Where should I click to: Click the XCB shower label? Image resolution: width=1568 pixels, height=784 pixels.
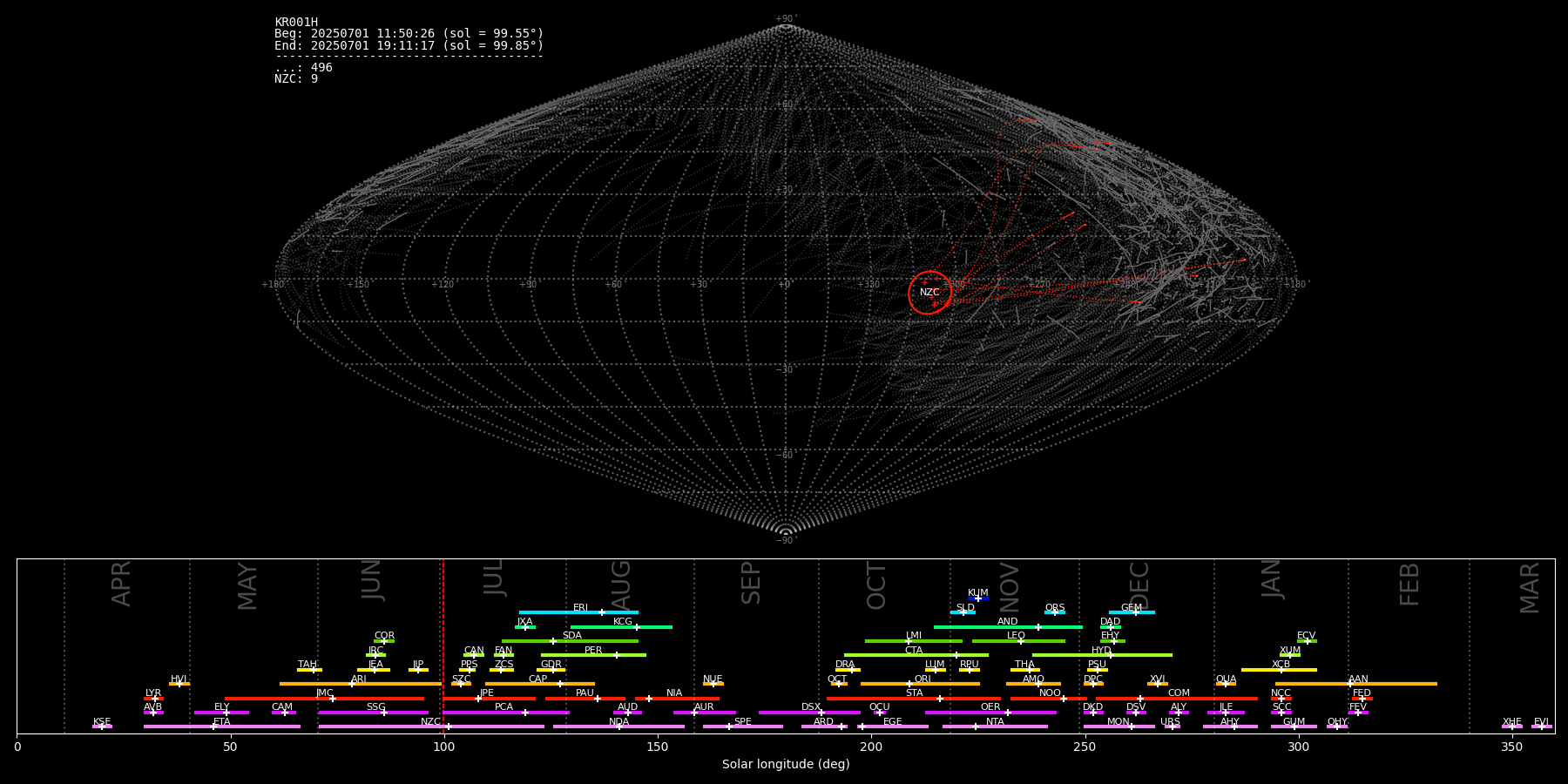pos(1281,665)
